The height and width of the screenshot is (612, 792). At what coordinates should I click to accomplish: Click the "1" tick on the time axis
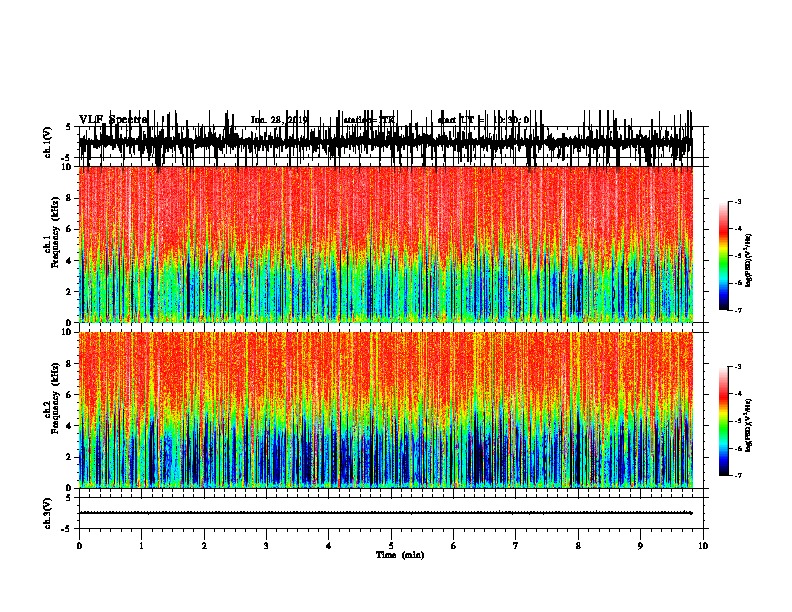point(141,545)
